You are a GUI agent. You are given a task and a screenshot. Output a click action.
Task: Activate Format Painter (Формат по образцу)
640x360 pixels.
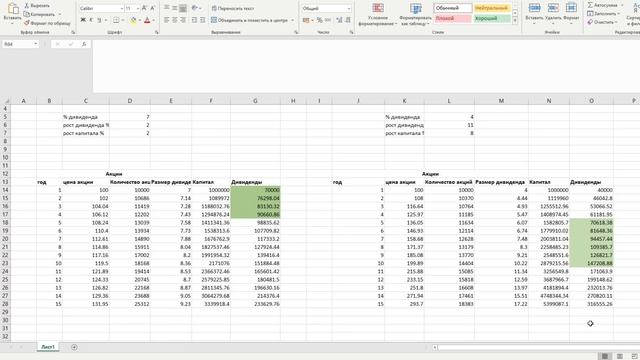click(47, 23)
